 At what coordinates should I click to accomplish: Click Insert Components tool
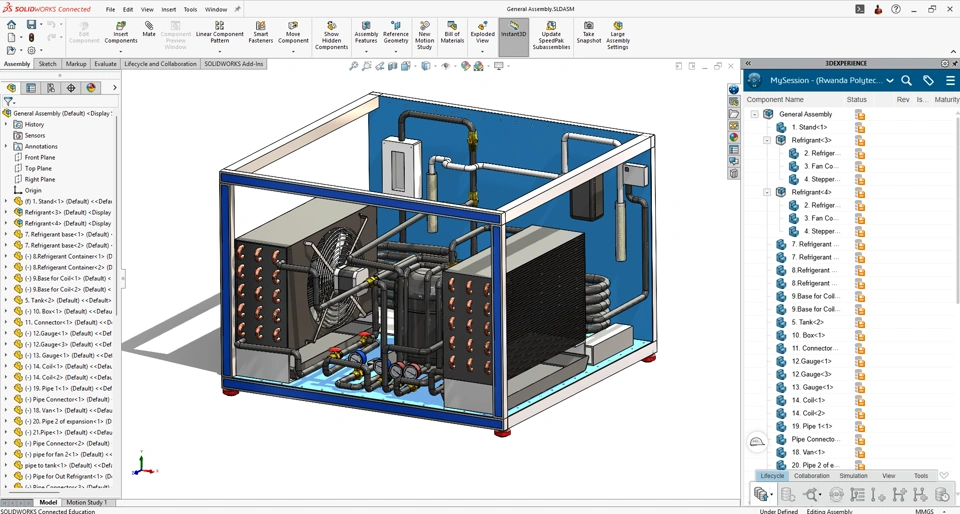(121, 32)
